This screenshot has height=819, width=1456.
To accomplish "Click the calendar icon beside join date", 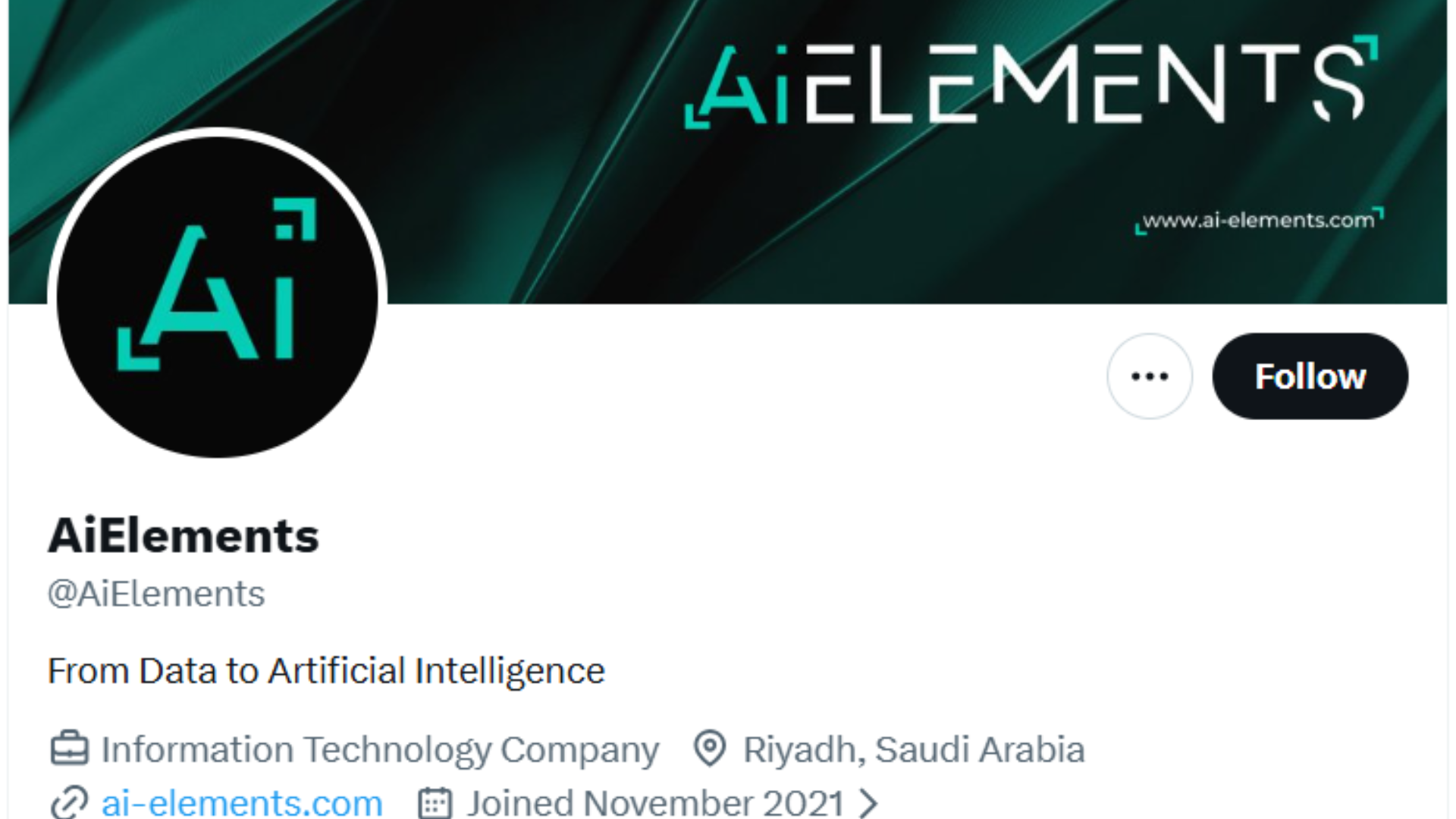I will pos(435,803).
